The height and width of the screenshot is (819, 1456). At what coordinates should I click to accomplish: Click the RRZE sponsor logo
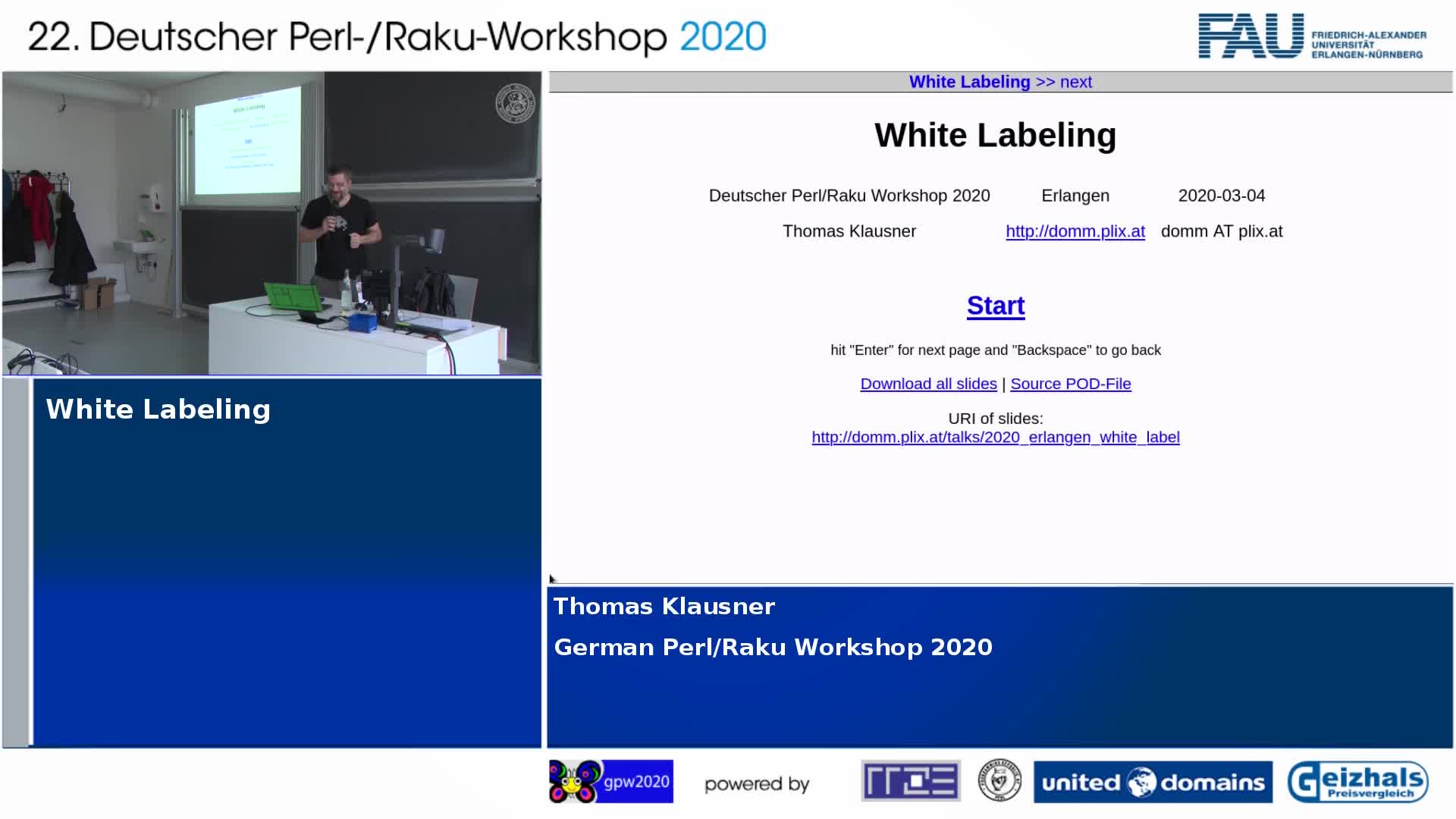911,781
